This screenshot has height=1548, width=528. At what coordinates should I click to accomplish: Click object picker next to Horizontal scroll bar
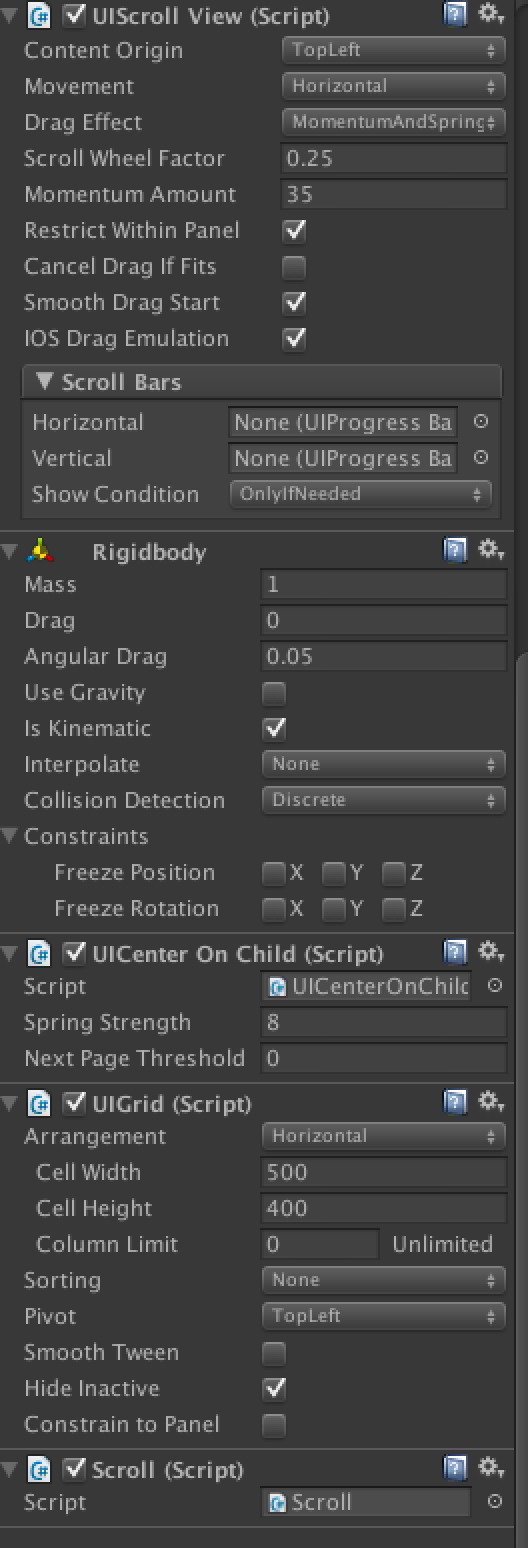click(481, 422)
